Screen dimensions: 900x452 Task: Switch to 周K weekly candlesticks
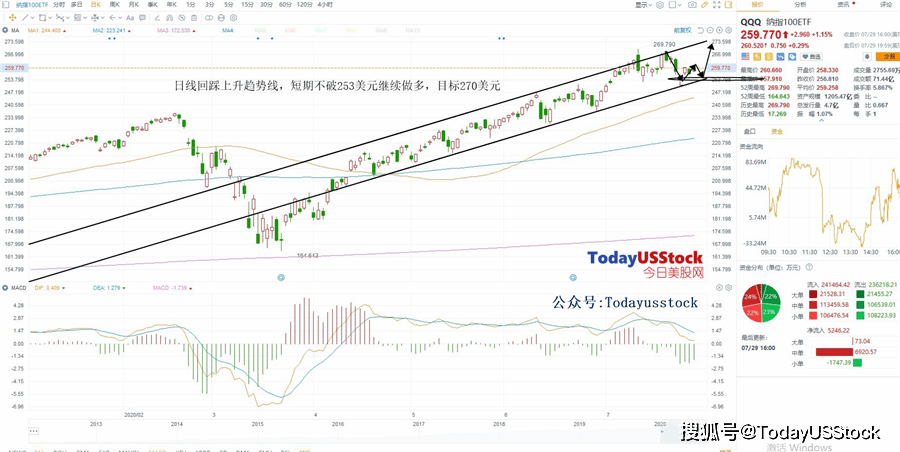(115, 4)
